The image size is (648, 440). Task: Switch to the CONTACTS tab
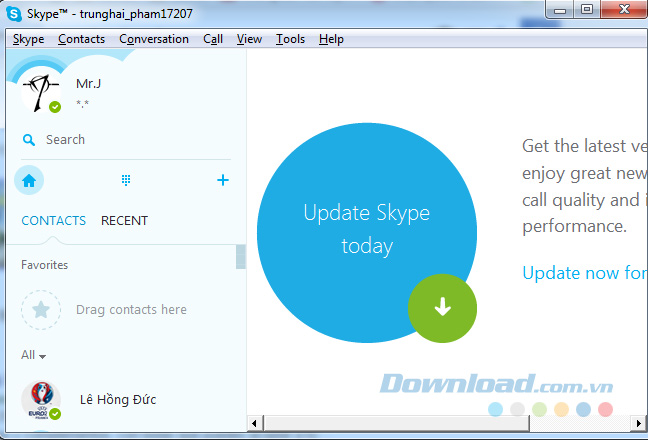tap(53, 221)
